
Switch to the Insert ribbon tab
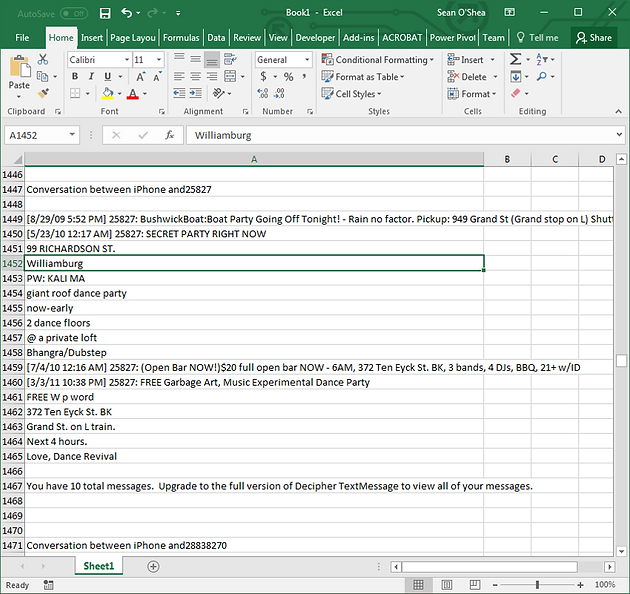coord(92,38)
